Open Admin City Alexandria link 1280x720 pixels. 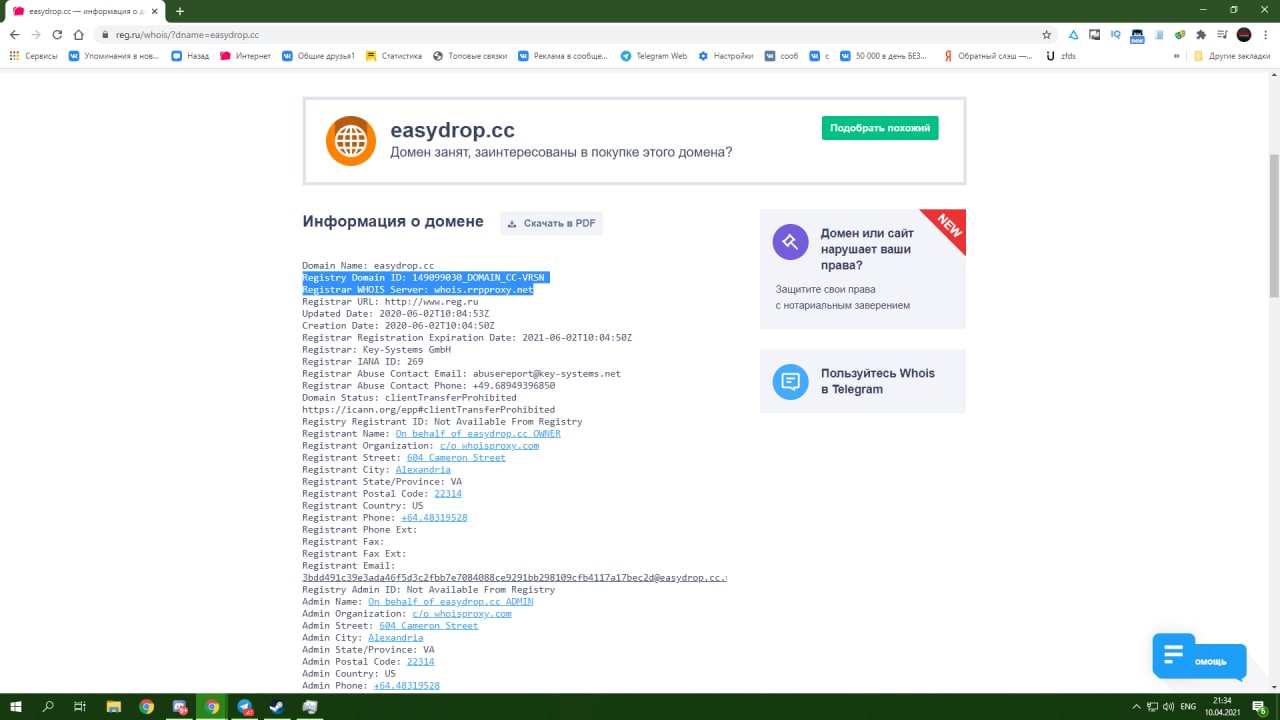(x=395, y=638)
